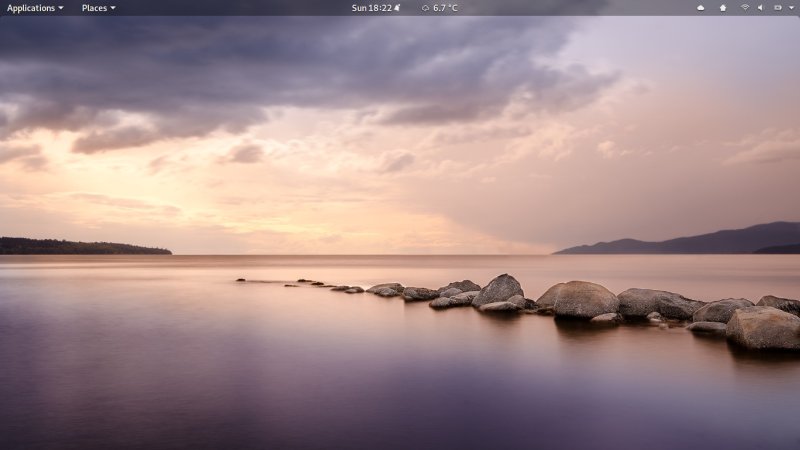Open the Places menu

(98, 8)
